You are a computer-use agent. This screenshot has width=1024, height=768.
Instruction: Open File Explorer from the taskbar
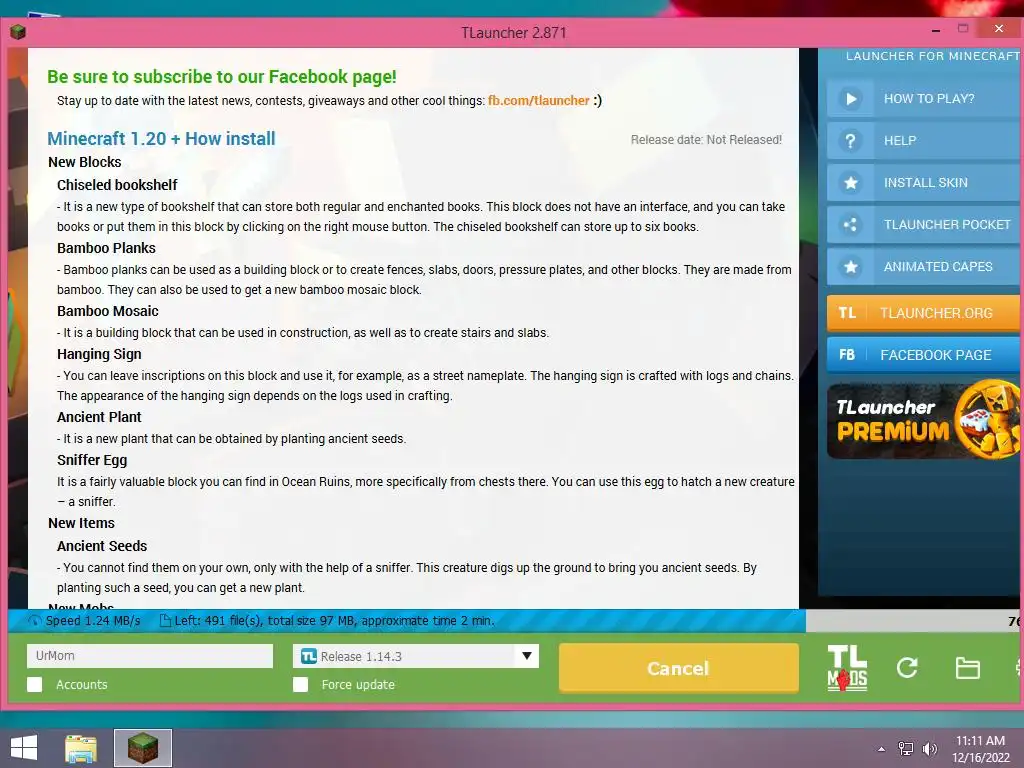(x=81, y=748)
